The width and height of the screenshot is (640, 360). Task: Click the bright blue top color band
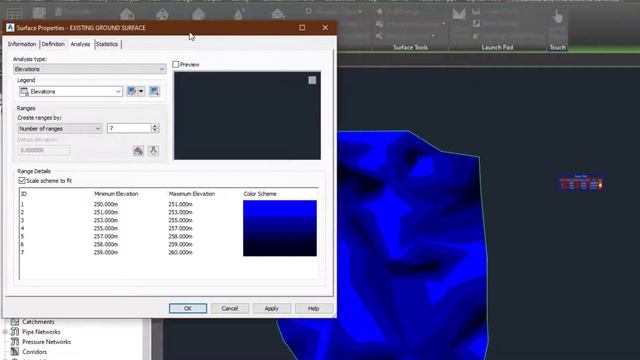click(280, 204)
